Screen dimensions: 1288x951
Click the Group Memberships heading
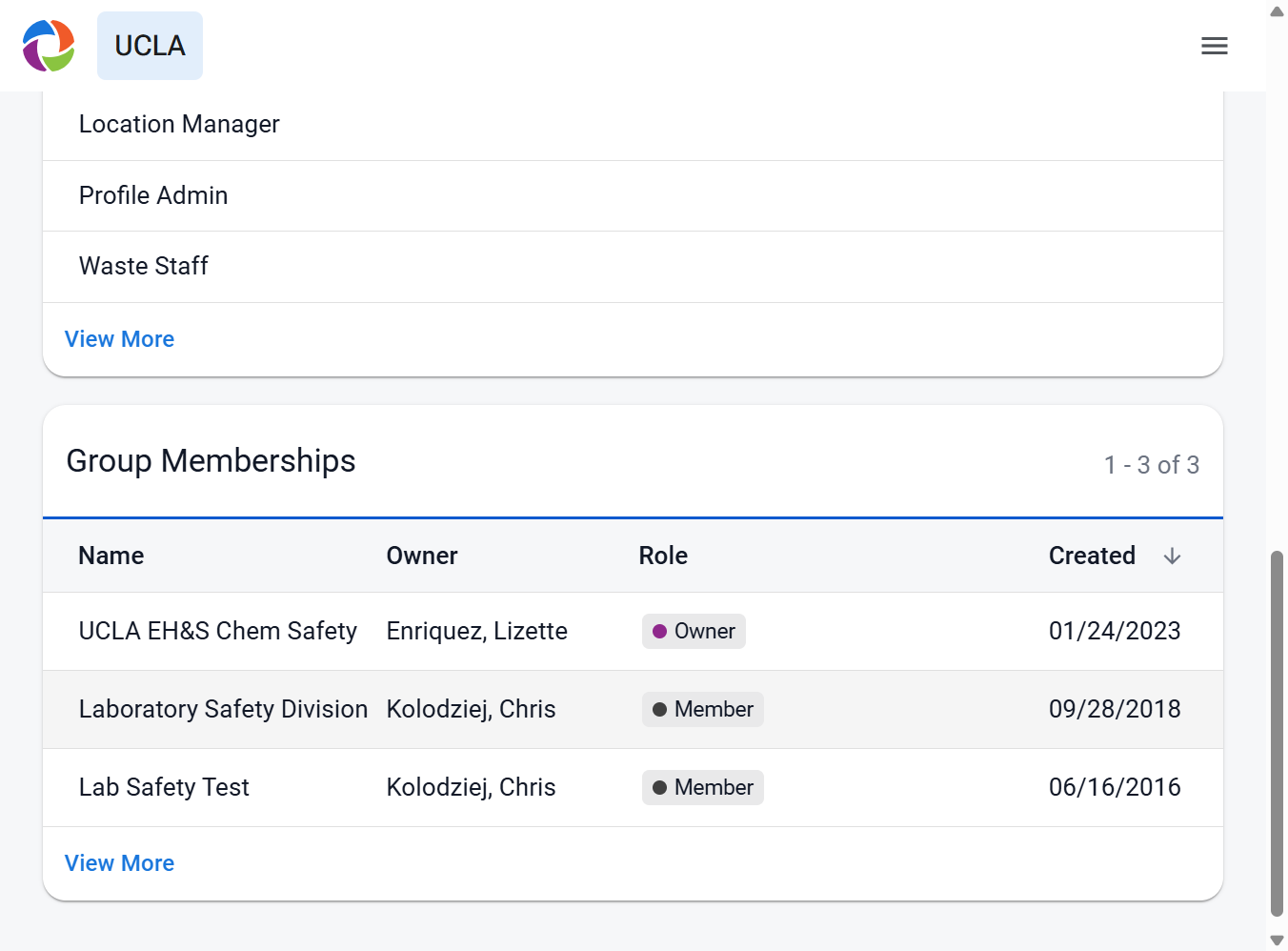click(211, 461)
